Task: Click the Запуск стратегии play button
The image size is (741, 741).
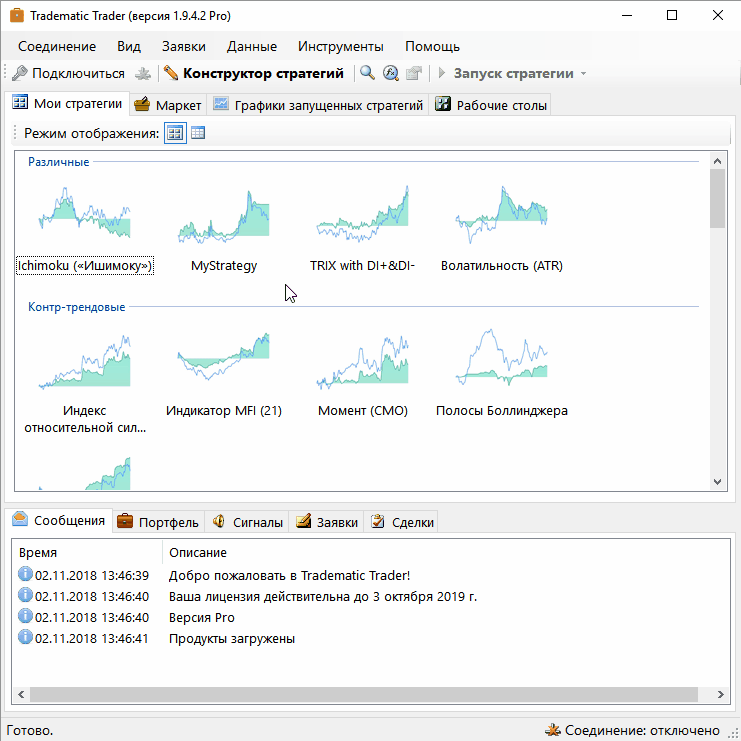Action: click(442, 73)
